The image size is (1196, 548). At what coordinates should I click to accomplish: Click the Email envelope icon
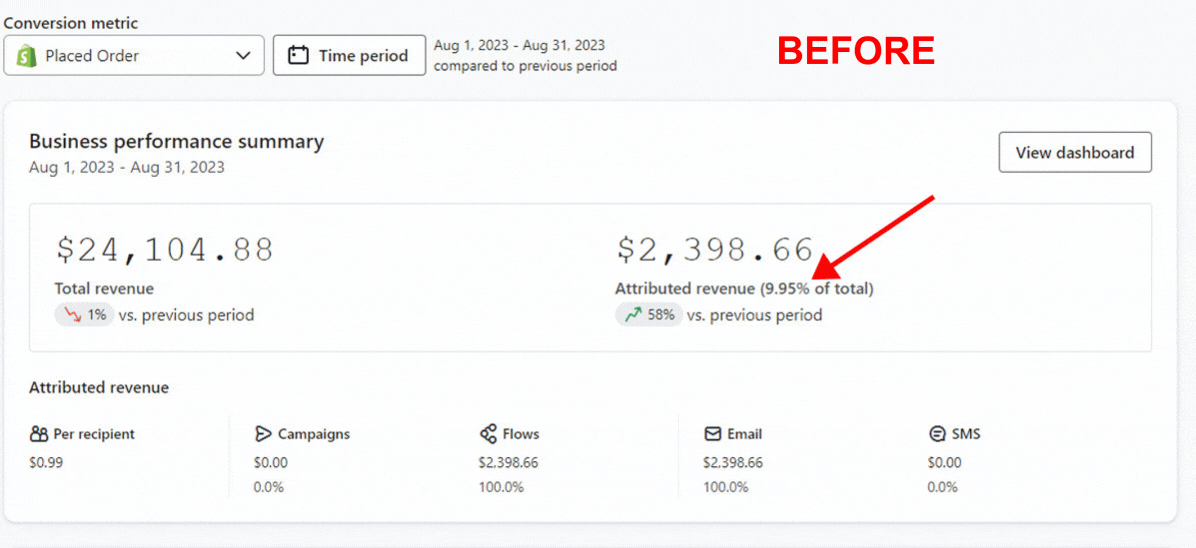[712, 434]
